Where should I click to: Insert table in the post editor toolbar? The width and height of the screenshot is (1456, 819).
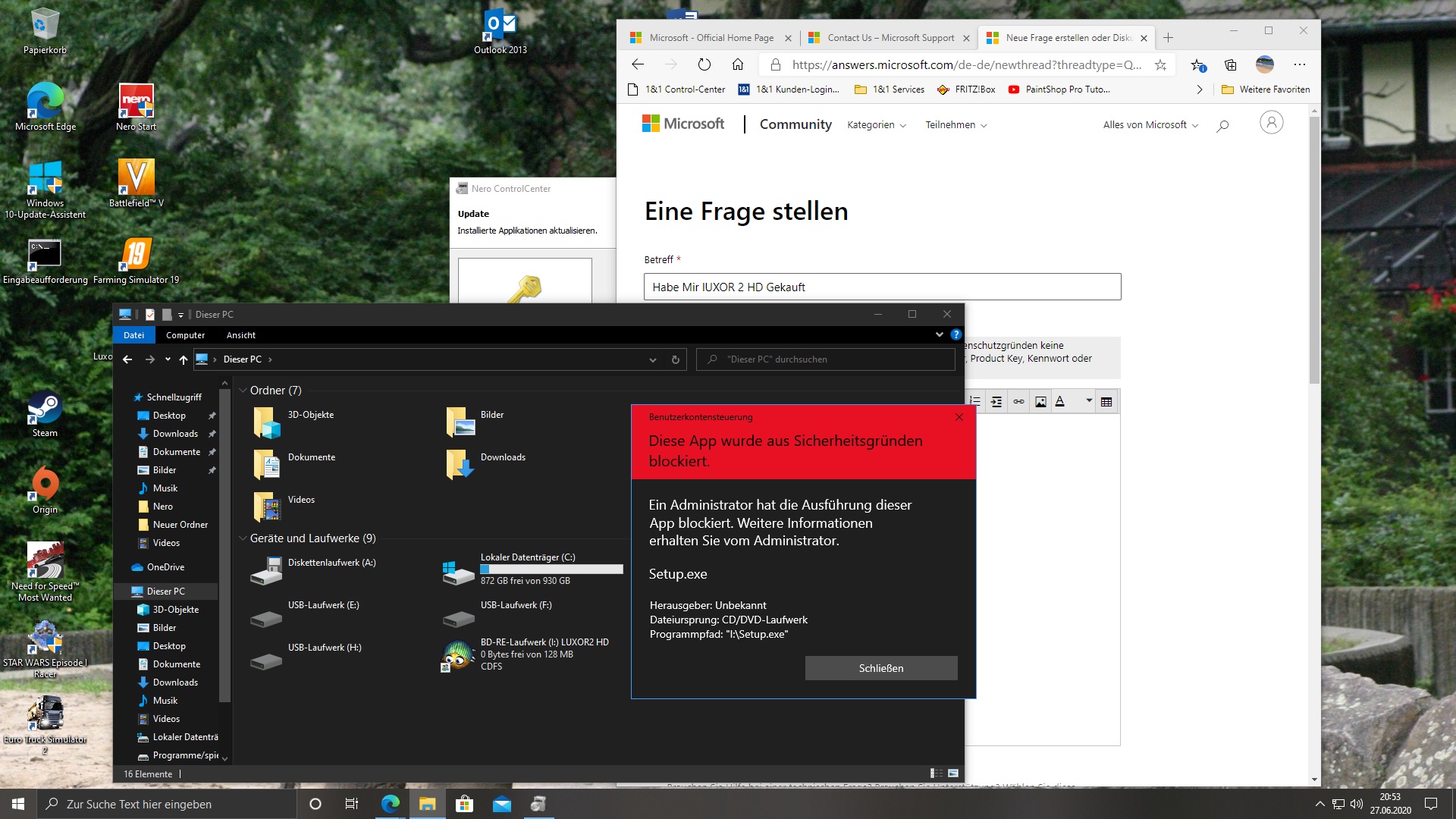click(1106, 402)
